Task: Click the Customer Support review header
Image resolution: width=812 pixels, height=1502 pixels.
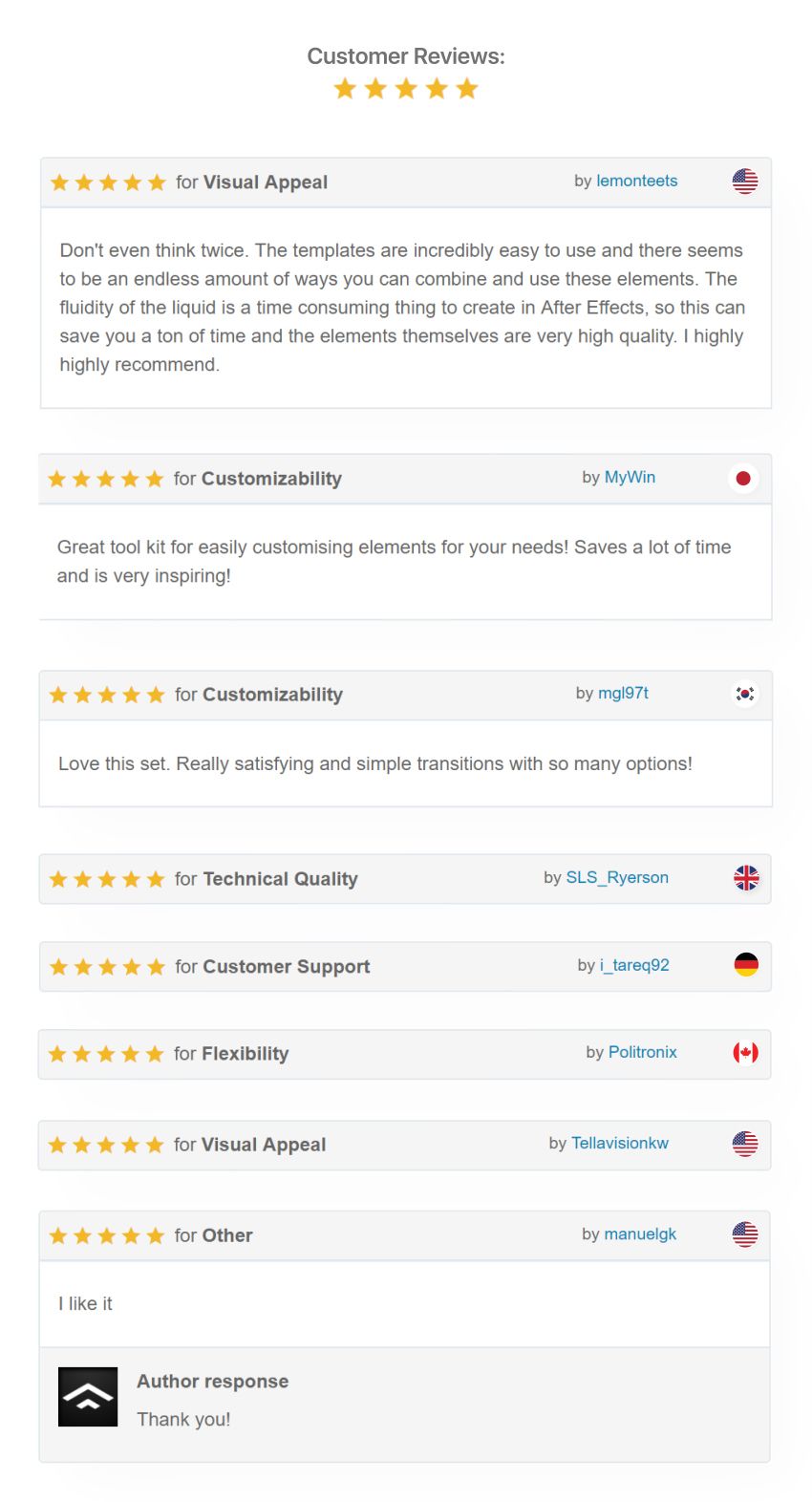Action: pyautogui.click(x=405, y=966)
